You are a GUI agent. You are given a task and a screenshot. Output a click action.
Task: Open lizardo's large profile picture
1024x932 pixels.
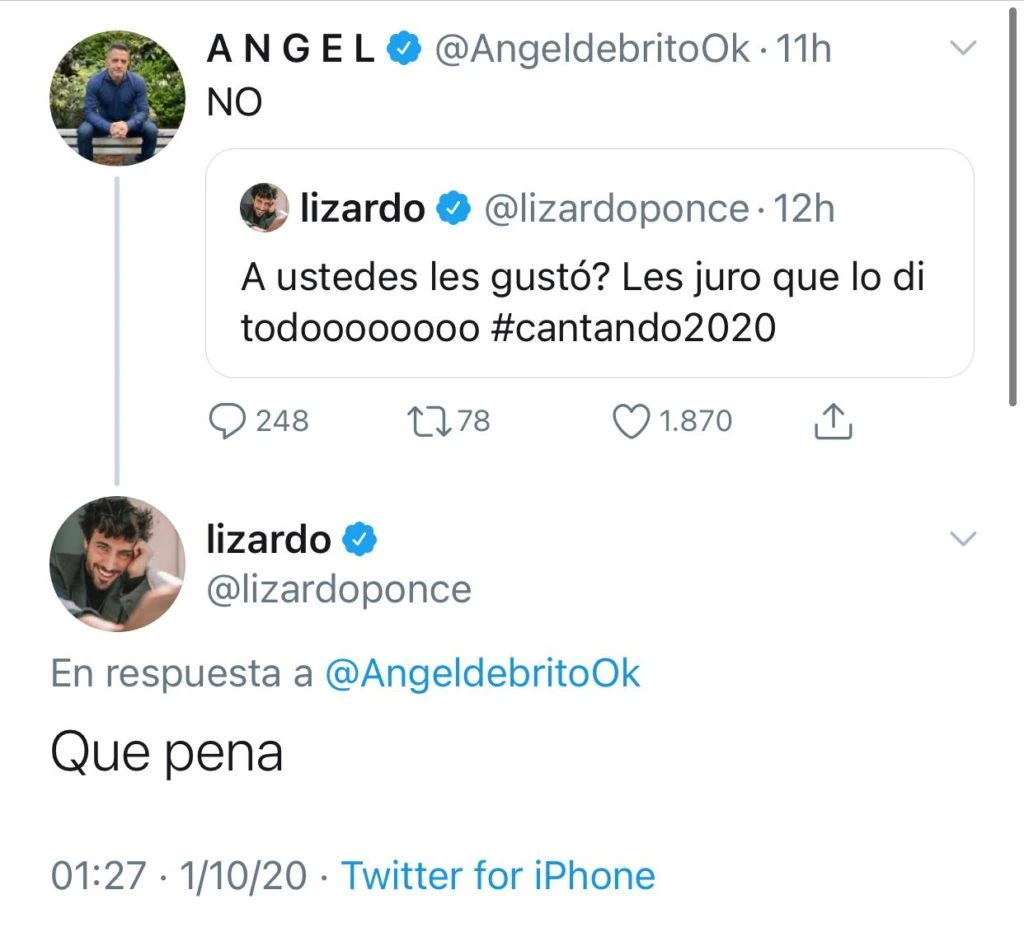point(117,563)
